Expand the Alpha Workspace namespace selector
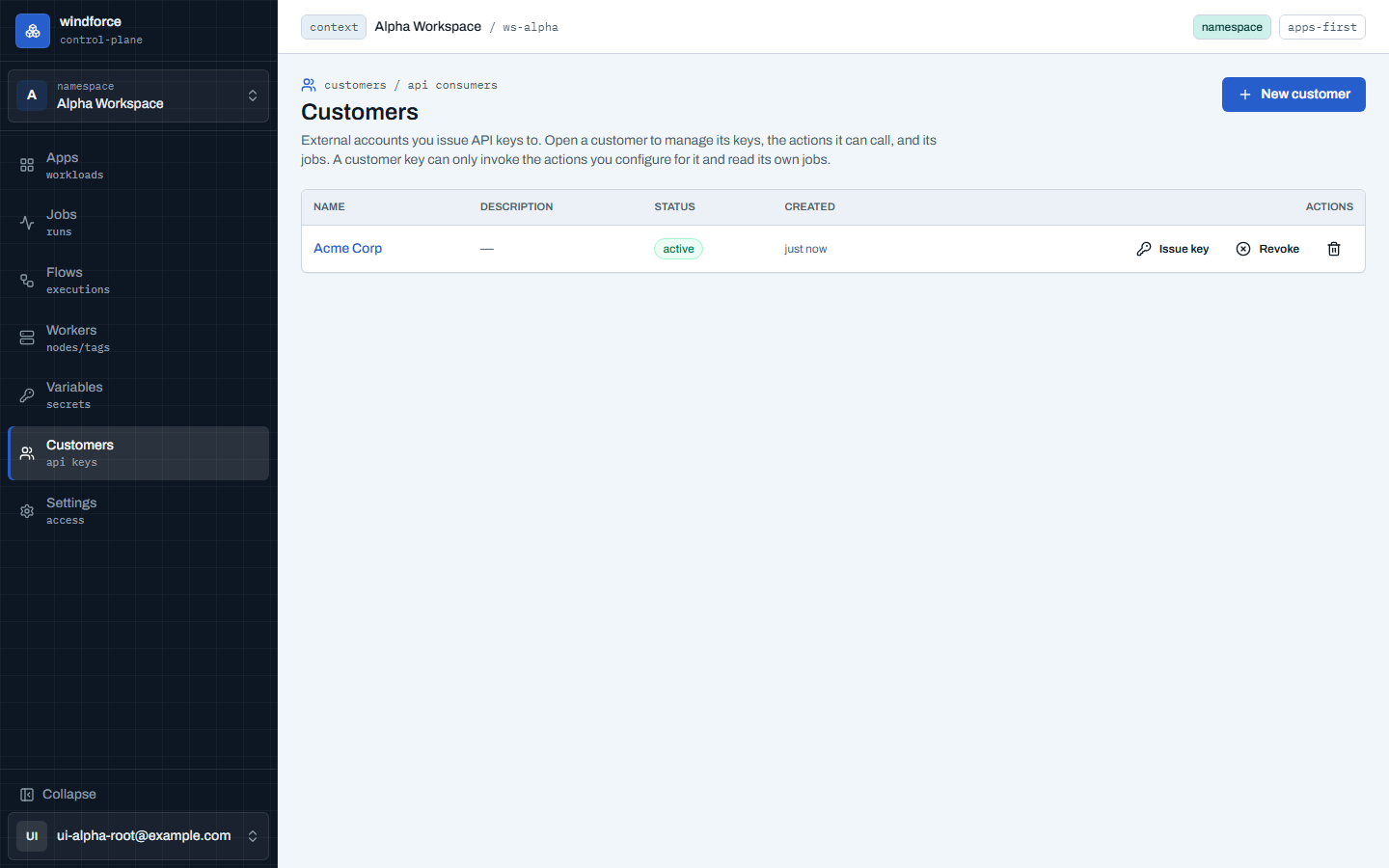Viewport: 1389px width, 868px height. click(x=138, y=95)
